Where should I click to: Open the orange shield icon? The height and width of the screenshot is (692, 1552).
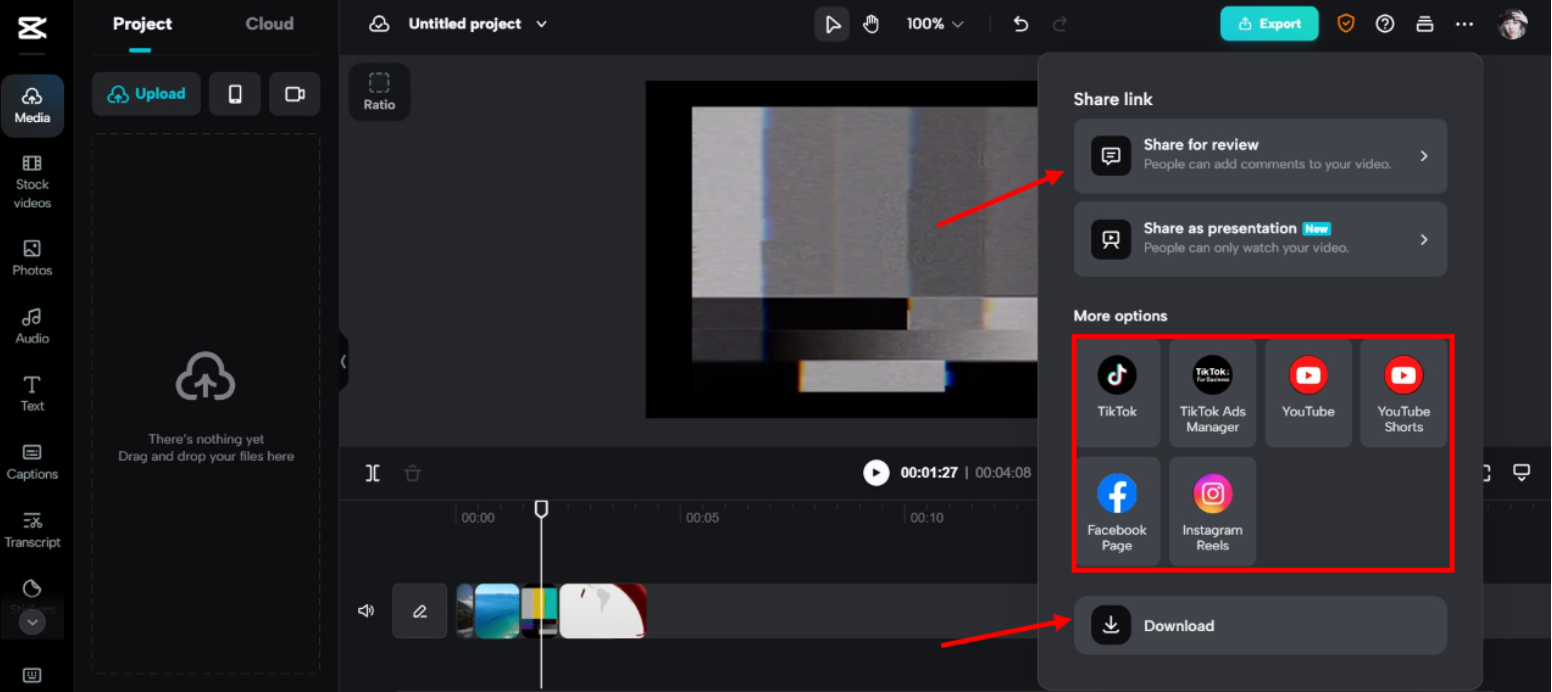[1346, 24]
